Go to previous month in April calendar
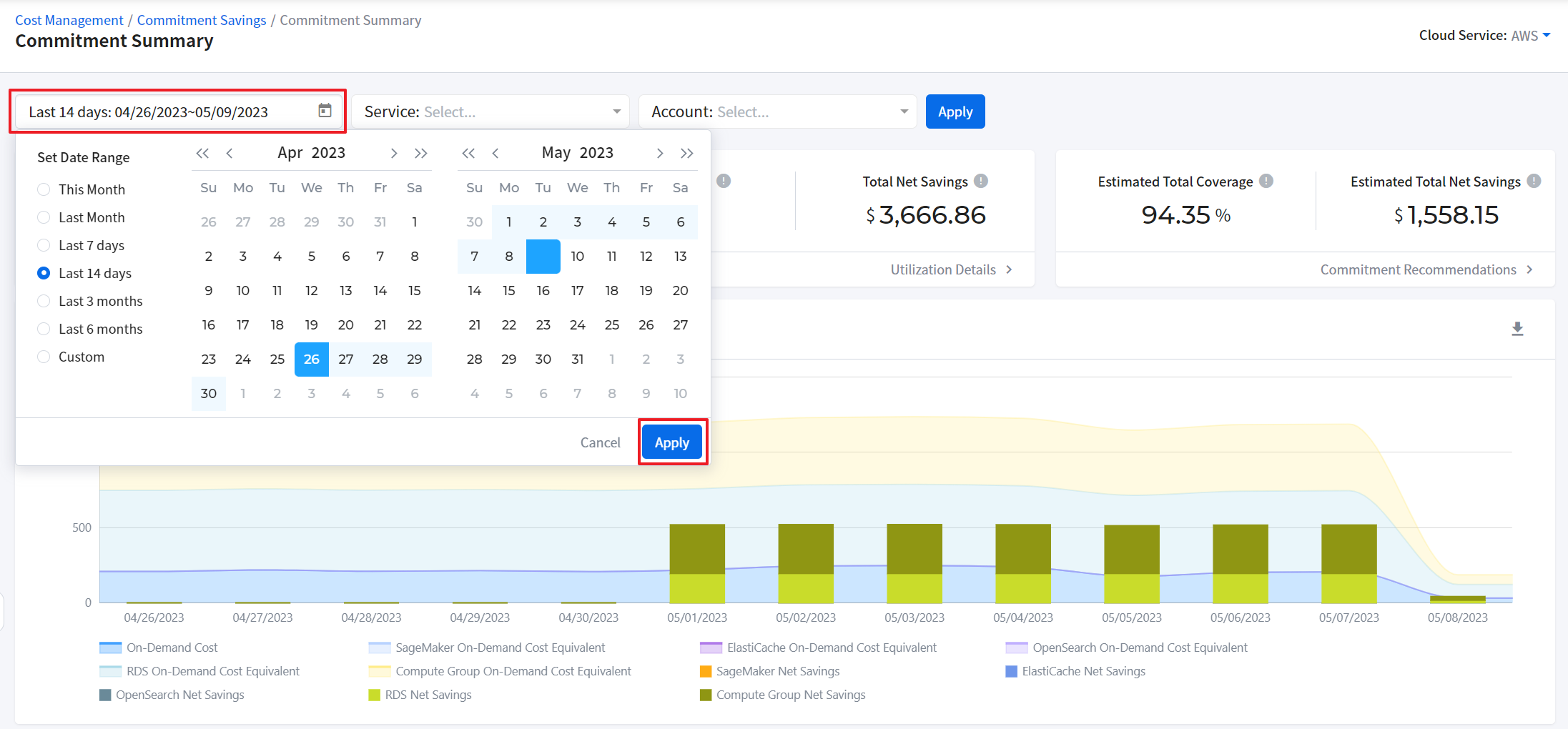This screenshot has width=1568, height=729. [x=230, y=153]
